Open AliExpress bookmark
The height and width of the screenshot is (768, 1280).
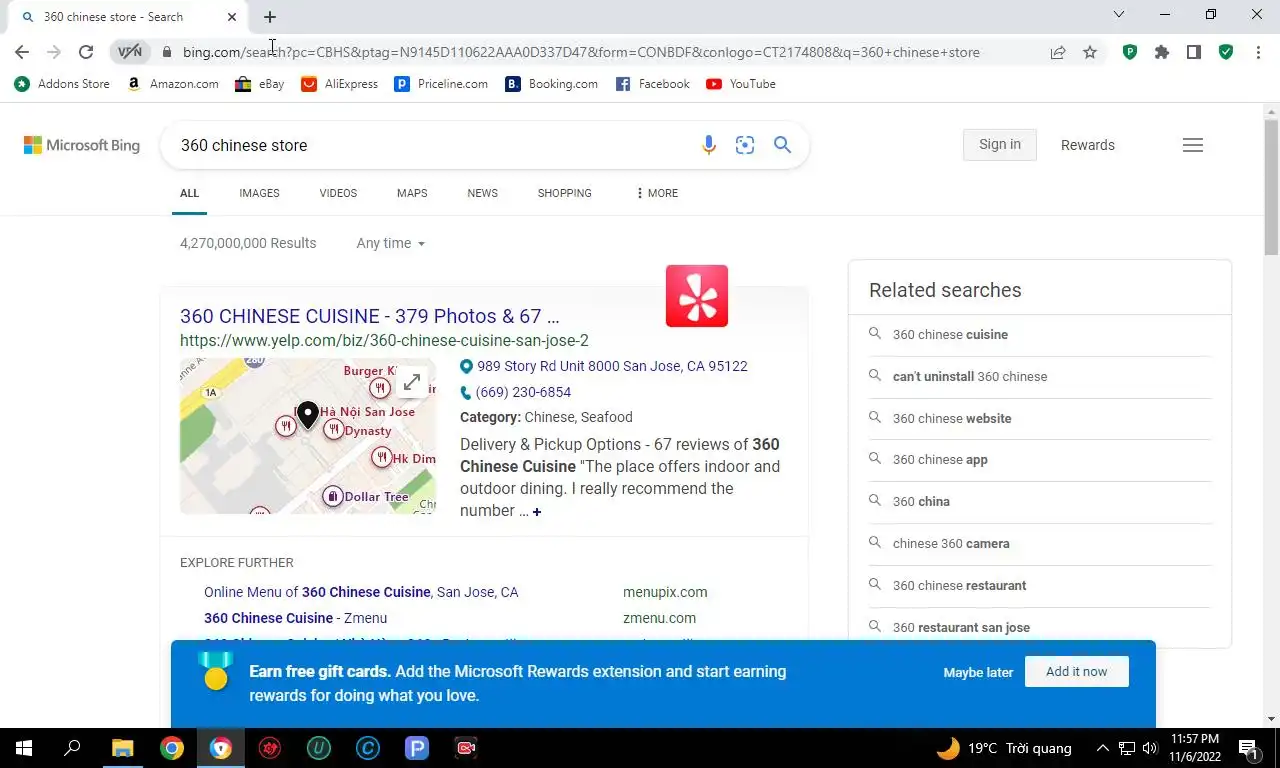[x=339, y=84]
